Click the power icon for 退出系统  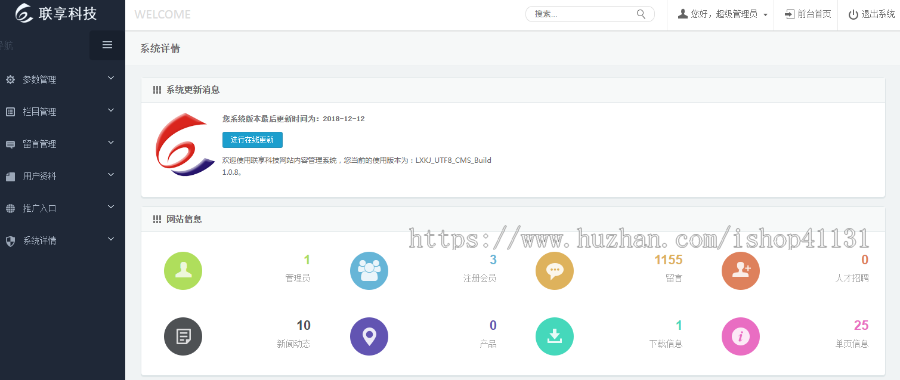(854, 15)
